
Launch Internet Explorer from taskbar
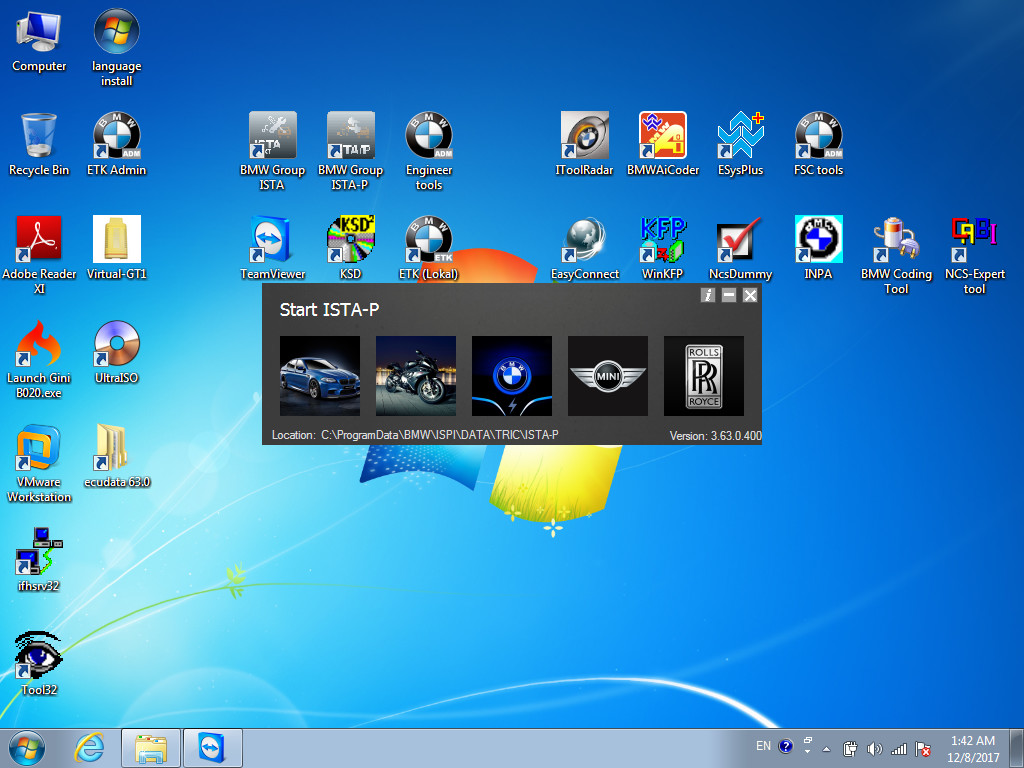click(89, 748)
